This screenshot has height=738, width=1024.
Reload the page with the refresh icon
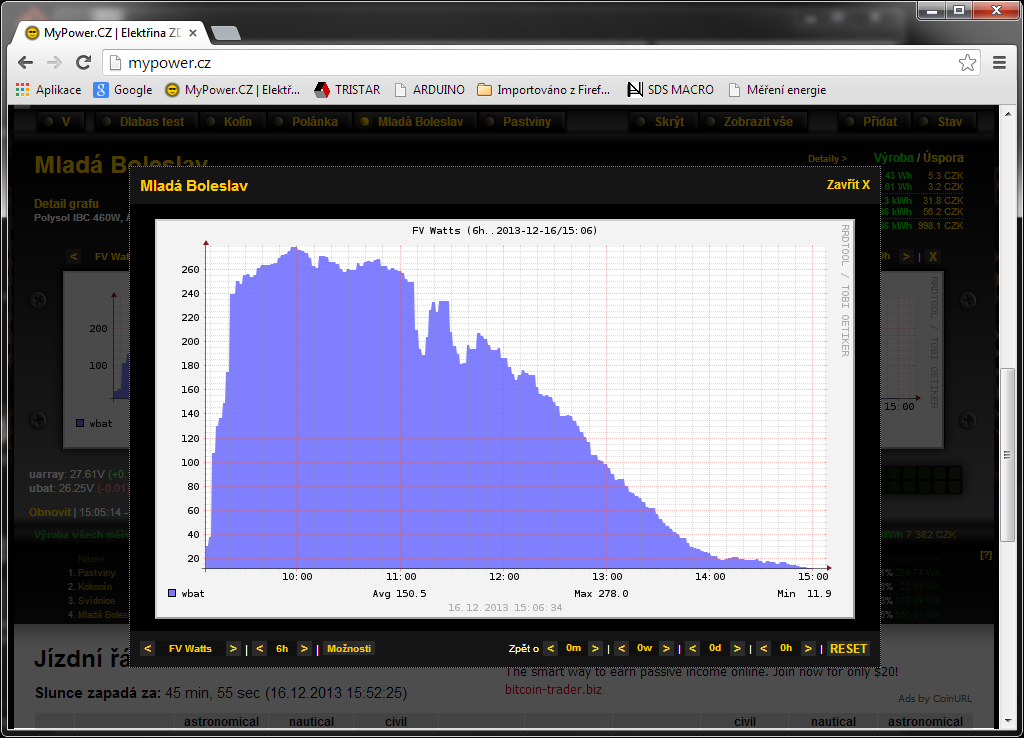[x=85, y=63]
